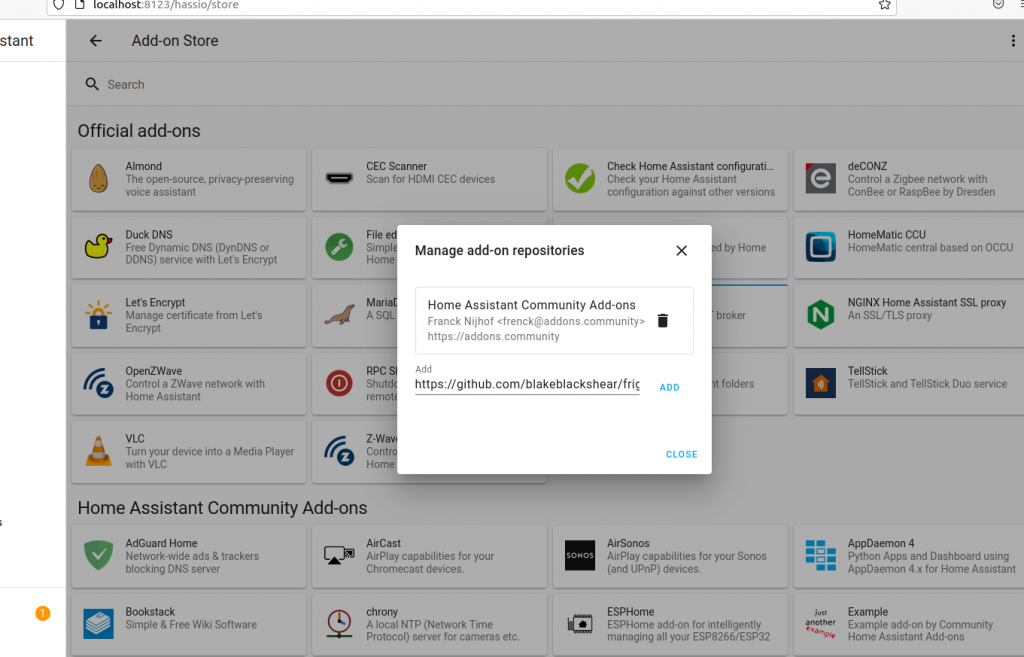Open the HomeMatic CCU icon
Screen dimensions: 1024x657
coord(820,247)
